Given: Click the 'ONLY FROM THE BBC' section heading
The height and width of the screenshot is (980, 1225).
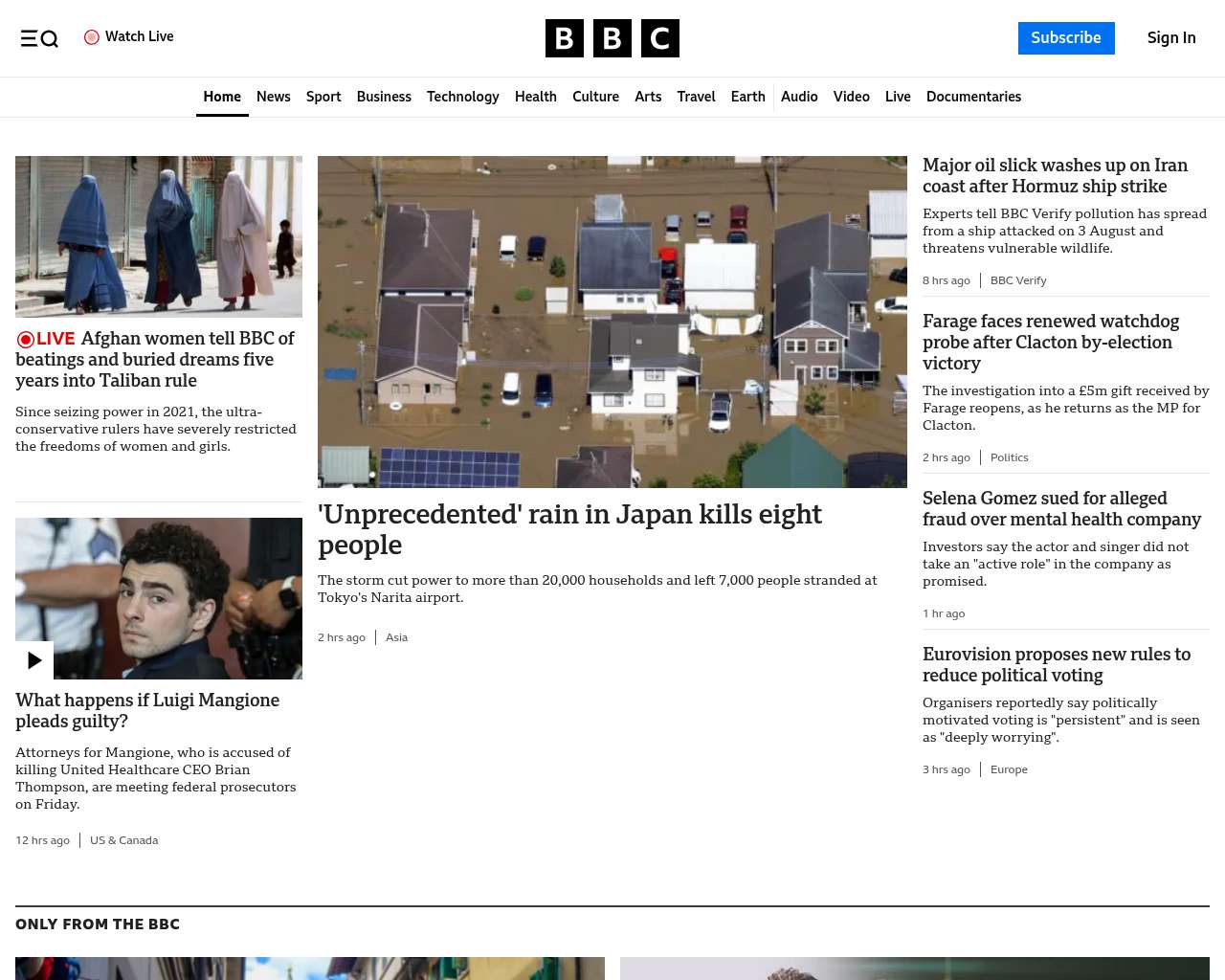Looking at the screenshot, I should pos(98,924).
